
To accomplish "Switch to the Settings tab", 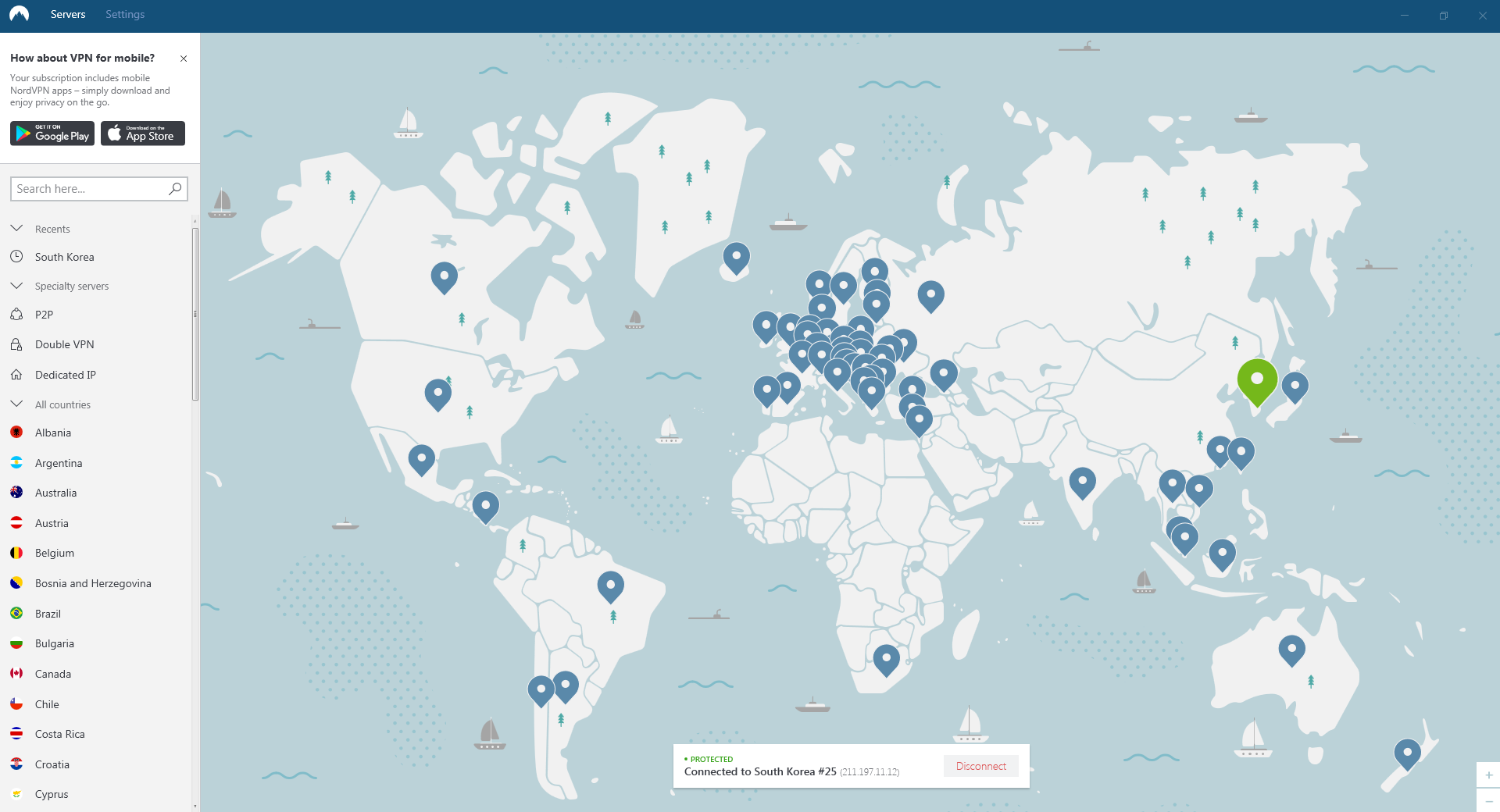I will (125, 14).
